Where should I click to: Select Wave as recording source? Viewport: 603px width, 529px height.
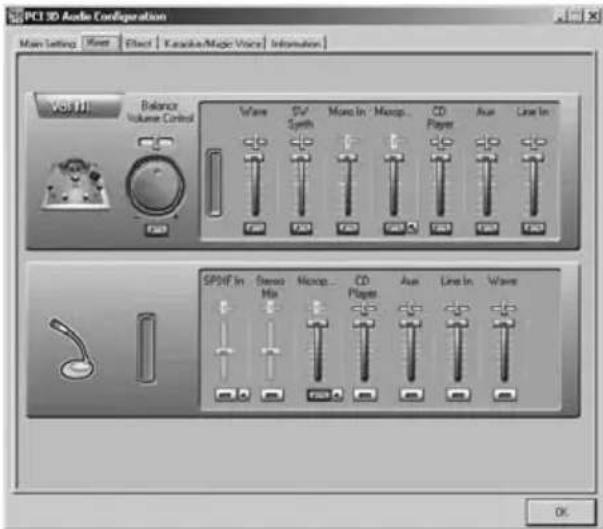coord(504,394)
